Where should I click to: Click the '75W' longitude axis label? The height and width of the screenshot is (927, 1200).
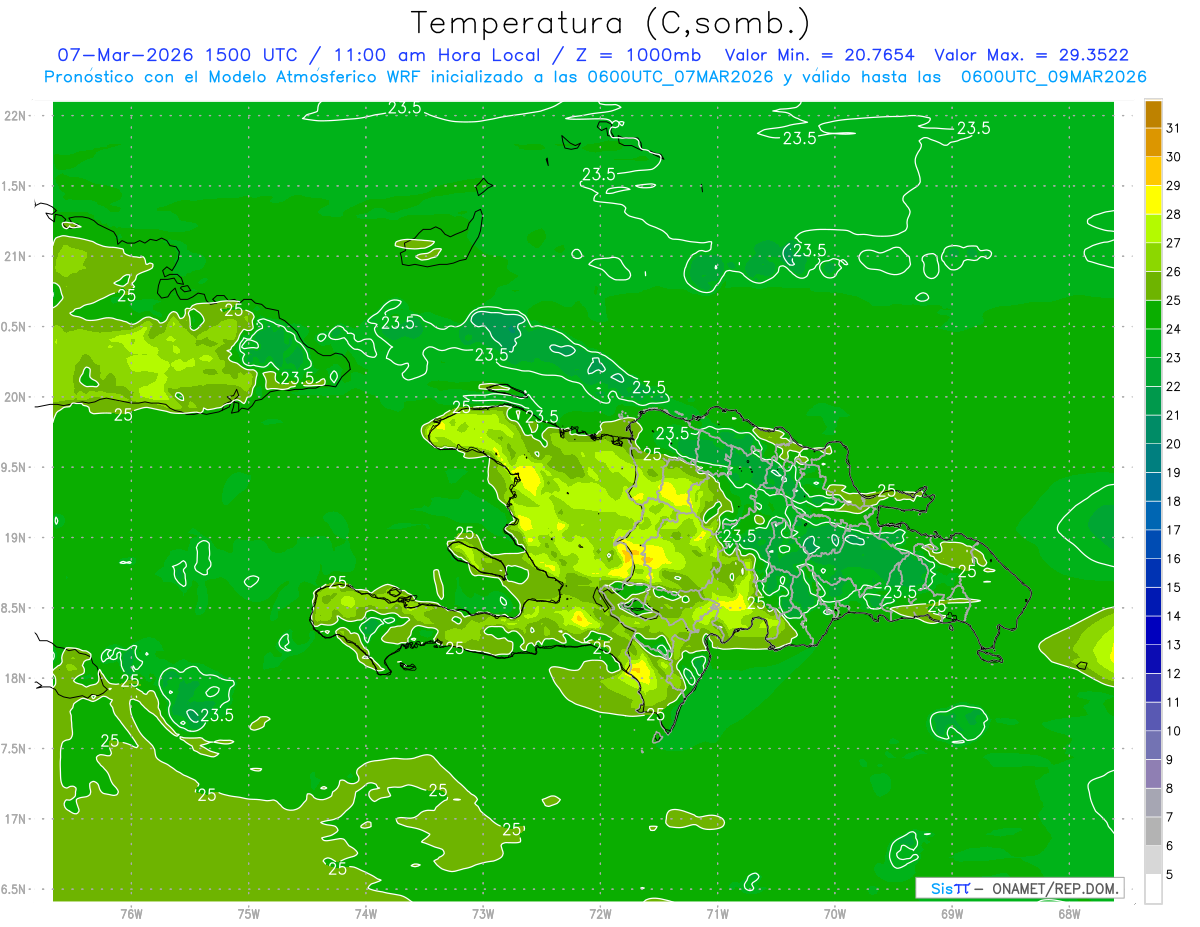249,913
